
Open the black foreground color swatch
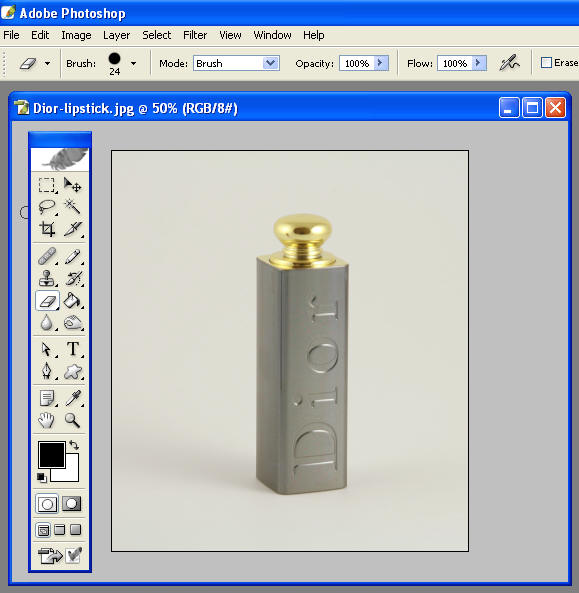coord(52,455)
